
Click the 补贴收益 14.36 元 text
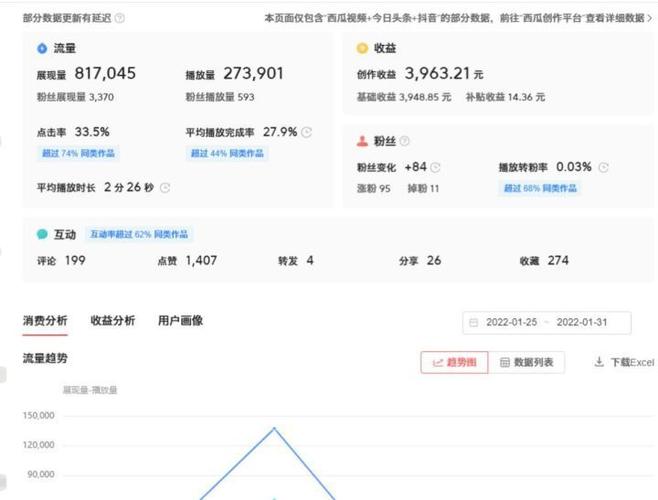point(505,97)
